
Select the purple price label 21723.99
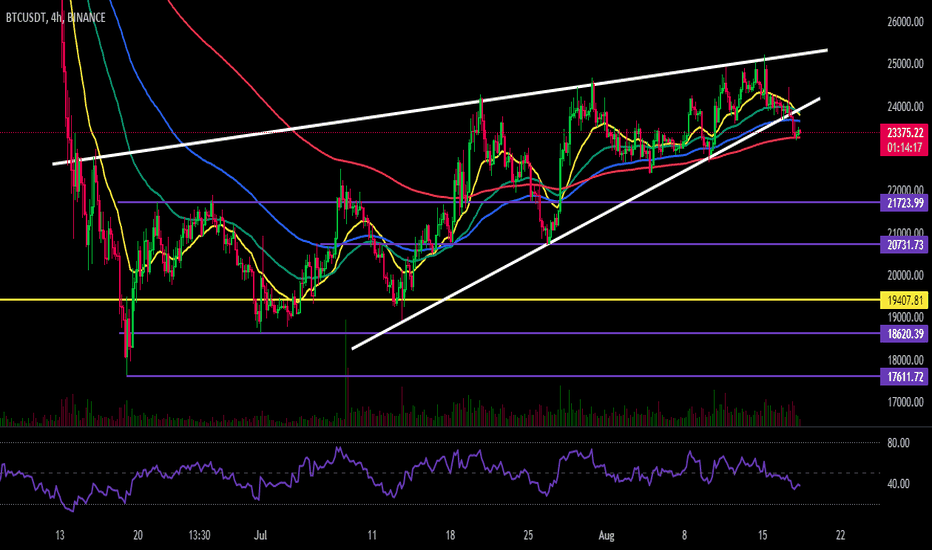point(905,203)
